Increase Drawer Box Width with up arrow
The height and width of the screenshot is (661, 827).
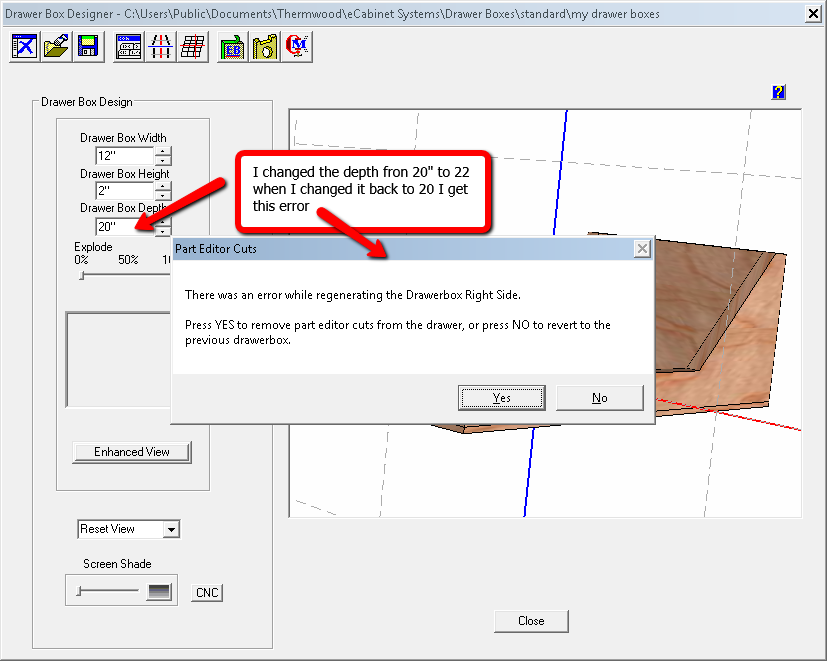point(163,151)
